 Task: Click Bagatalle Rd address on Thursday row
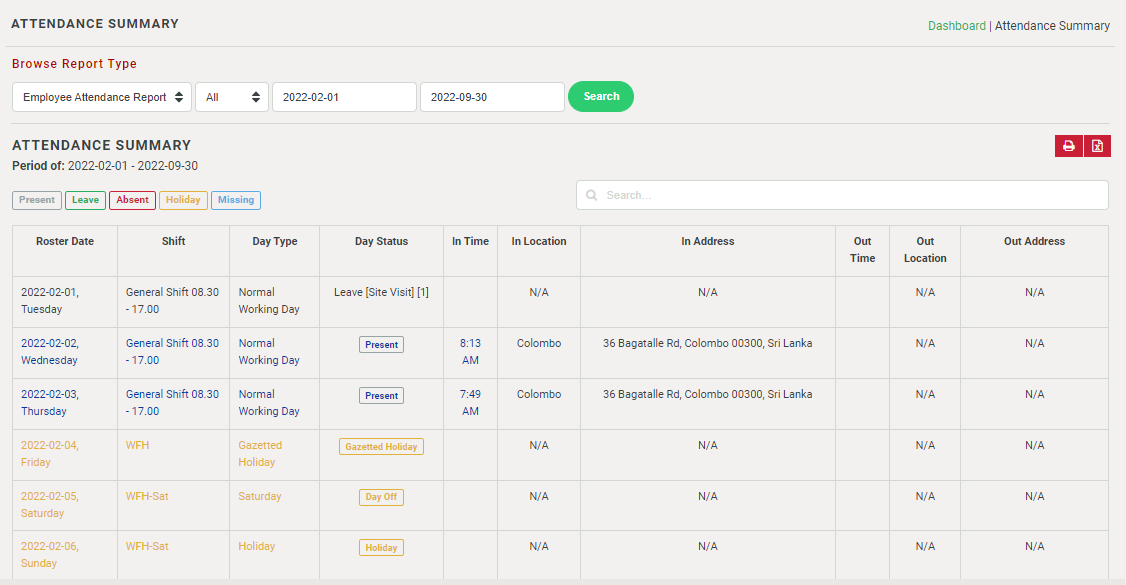point(707,394)
